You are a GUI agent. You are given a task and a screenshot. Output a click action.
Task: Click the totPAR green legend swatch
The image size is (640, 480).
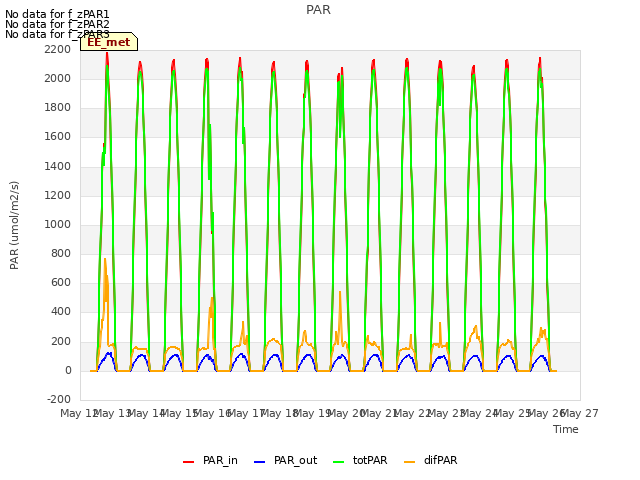(x=338, y=462)
